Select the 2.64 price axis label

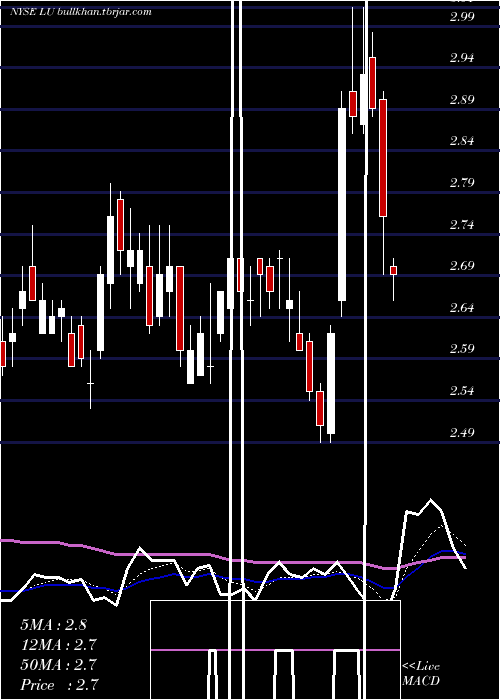[462, 308]
